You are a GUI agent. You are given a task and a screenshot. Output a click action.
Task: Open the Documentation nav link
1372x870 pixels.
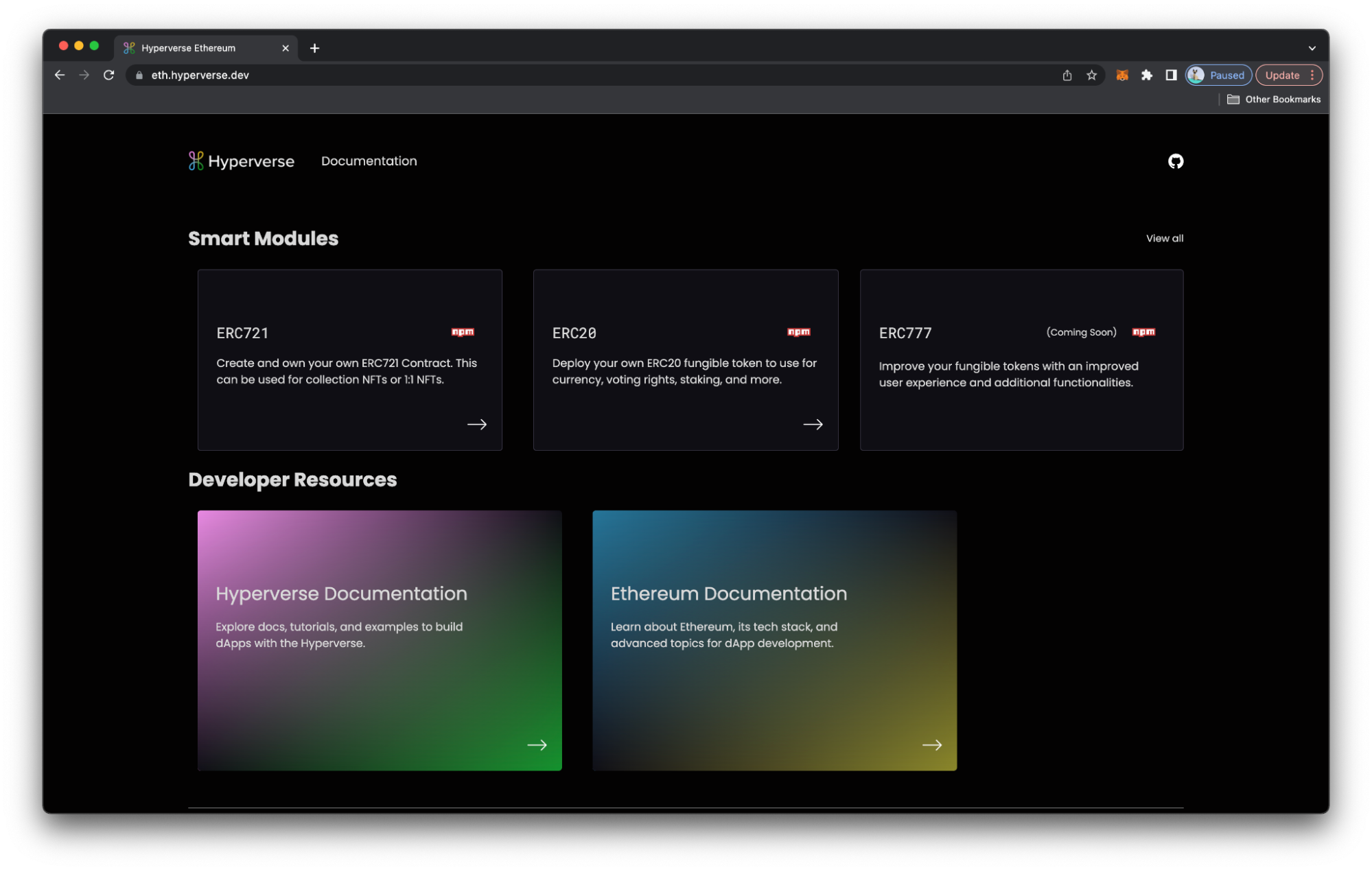(369, 161)
